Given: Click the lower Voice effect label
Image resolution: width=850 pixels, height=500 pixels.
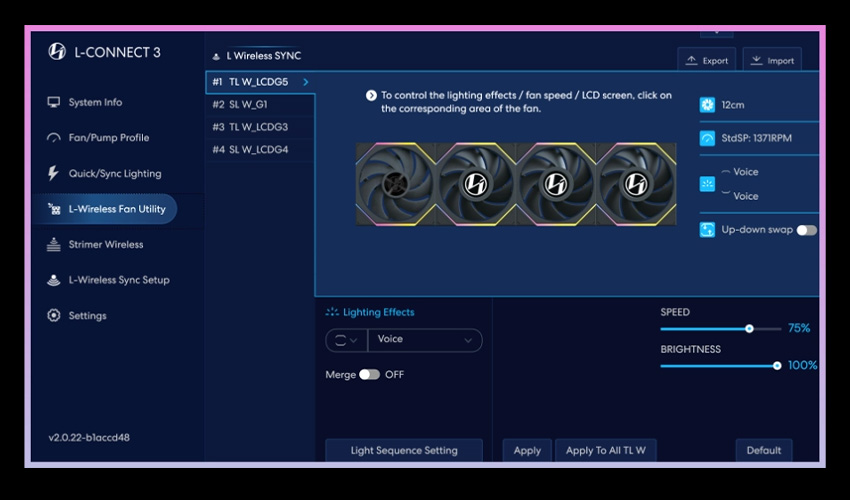Looking at the screenshot, I should 745,196.
